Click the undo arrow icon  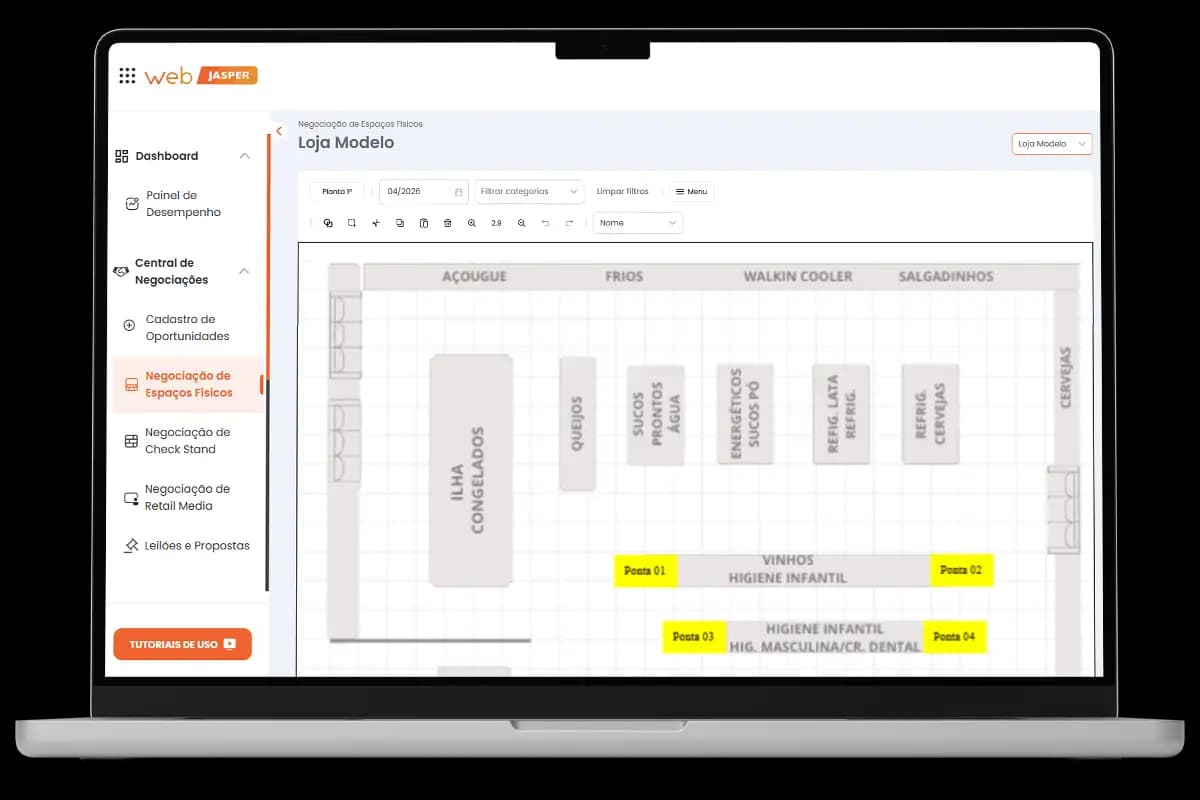545,223
